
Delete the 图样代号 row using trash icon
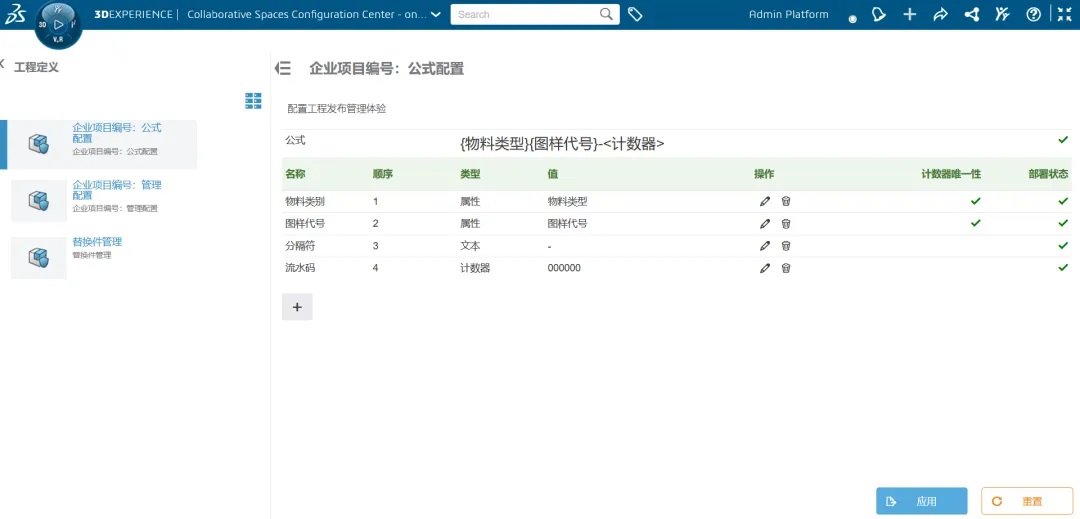pos(786,224)
